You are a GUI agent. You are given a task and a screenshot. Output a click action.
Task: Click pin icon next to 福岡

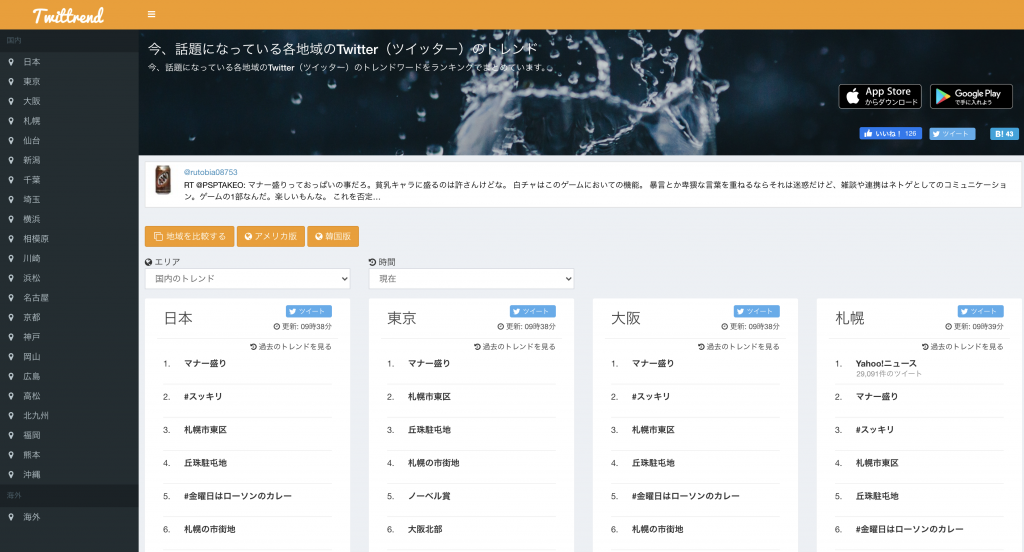click(11, 435)
